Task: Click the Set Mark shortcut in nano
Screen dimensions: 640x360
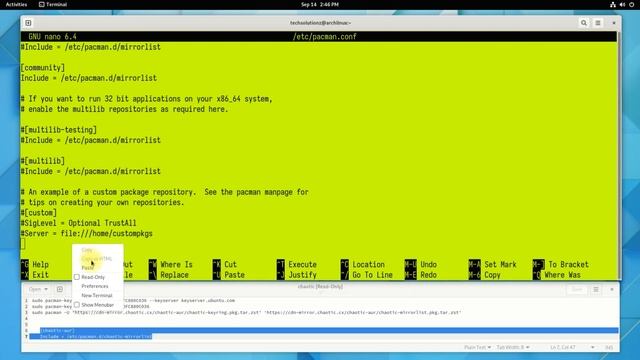Action: point(493,264)
